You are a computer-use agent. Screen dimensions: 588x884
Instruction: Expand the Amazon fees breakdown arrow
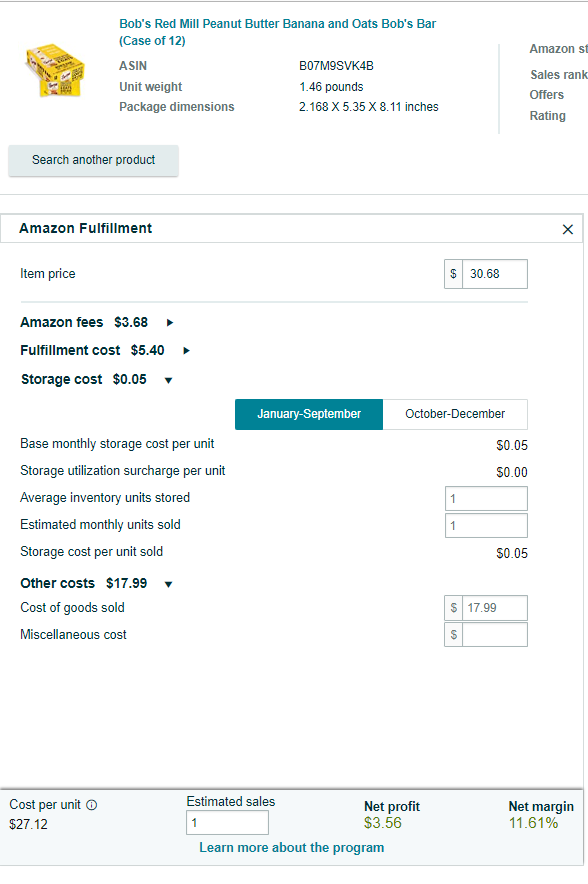coord(170,322)
